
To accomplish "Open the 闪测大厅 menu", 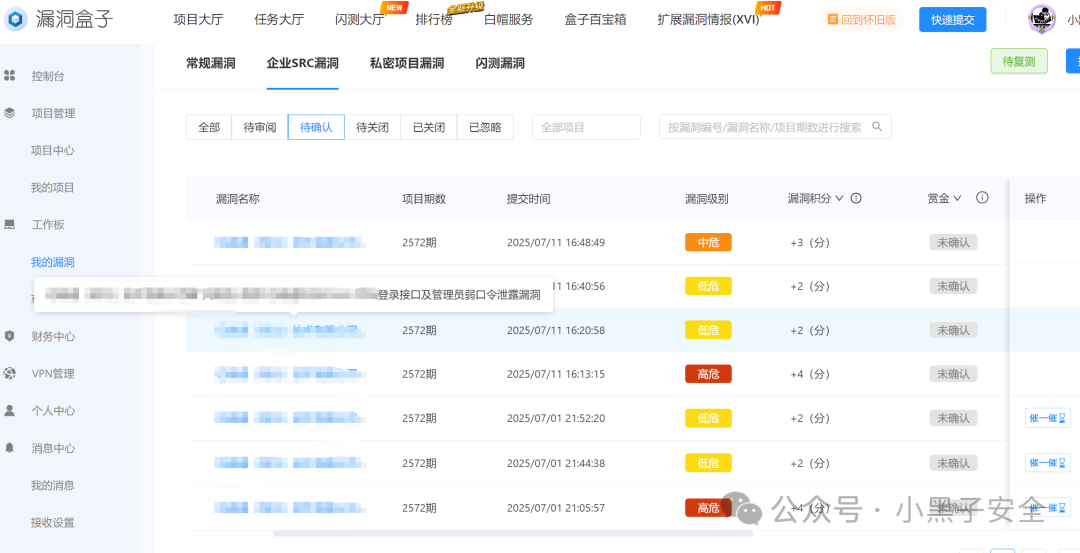I will [359, 19].
